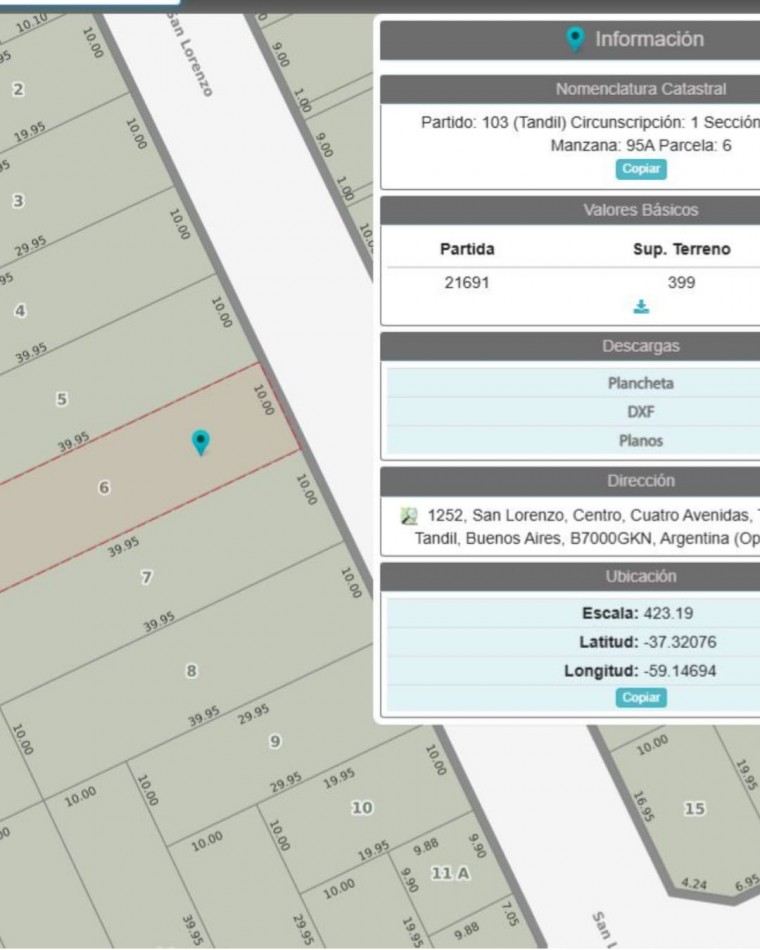Toggle the Dirección section header
The height and width of the screenshot is (950, 760).
click(640, 480)
